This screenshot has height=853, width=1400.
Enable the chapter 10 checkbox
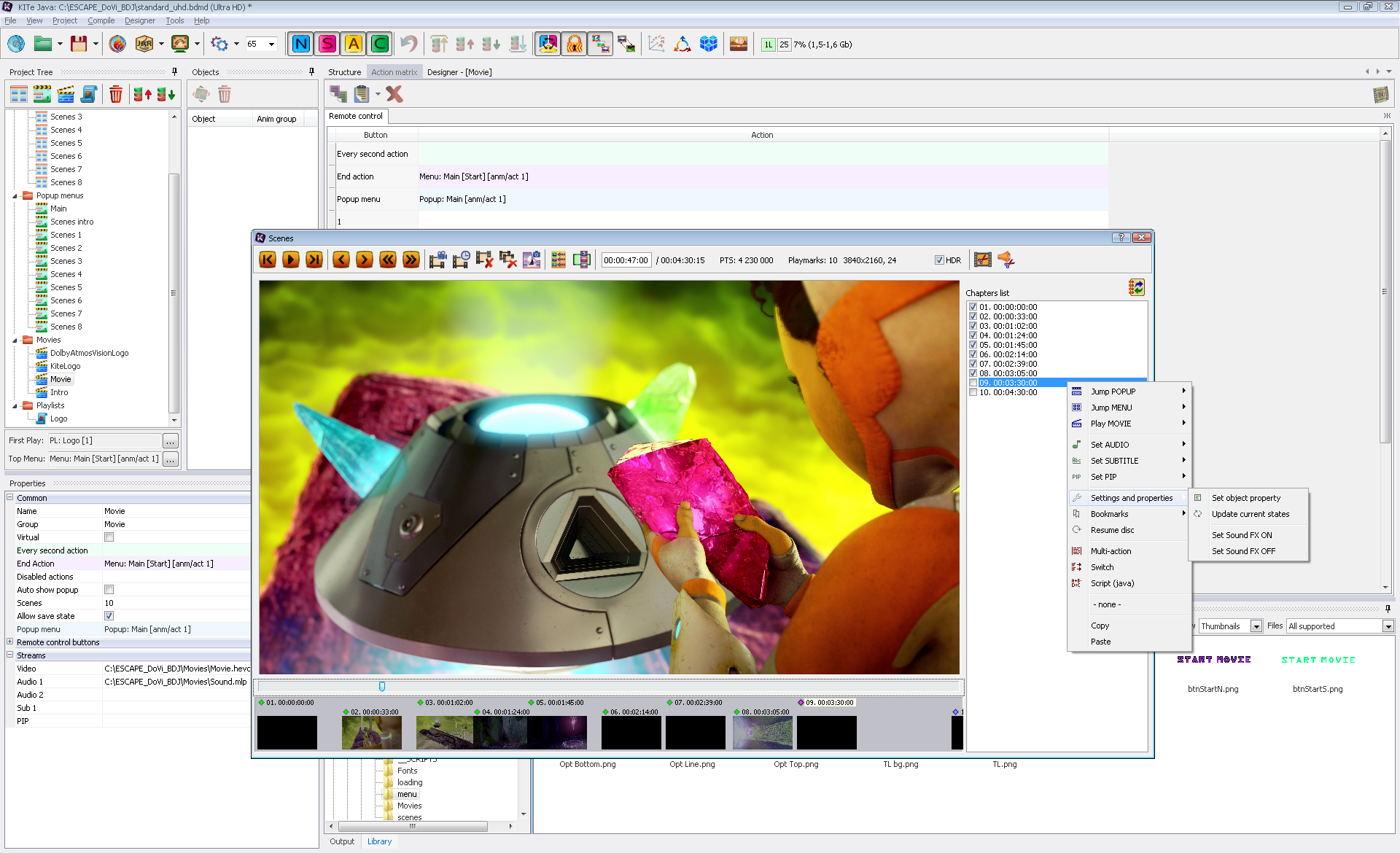973,392
